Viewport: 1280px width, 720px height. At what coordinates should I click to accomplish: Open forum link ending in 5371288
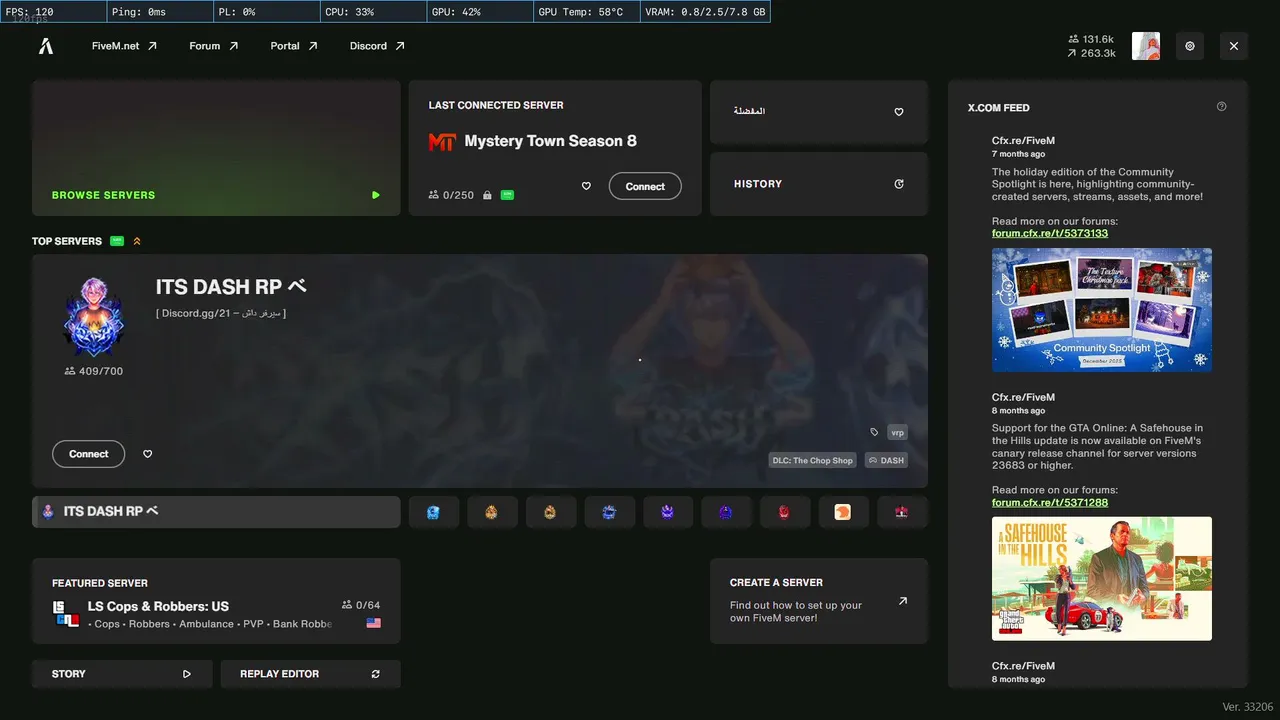[x=1050, y=502]
